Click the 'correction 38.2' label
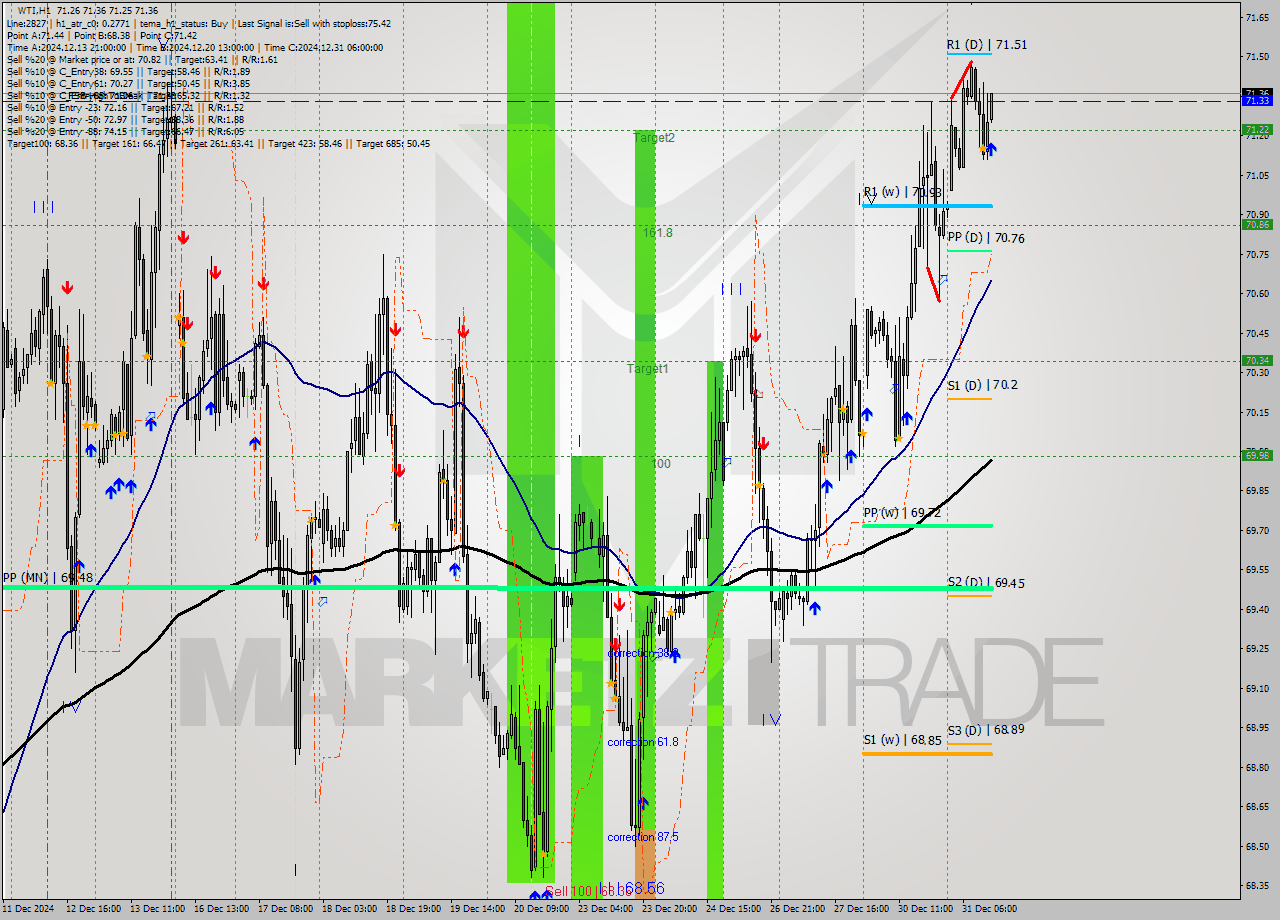Screen dimensions: 1280x920 point(643,653)
